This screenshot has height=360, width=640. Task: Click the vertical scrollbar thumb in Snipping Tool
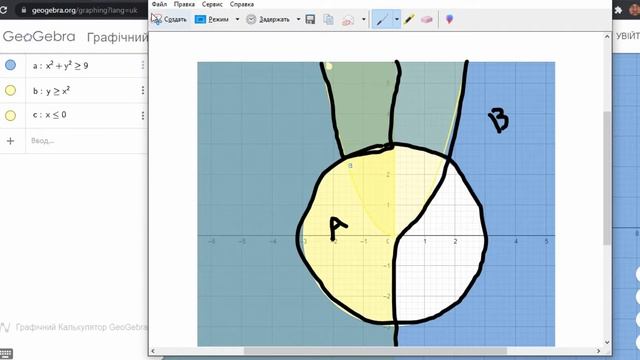tap(607, 178)
